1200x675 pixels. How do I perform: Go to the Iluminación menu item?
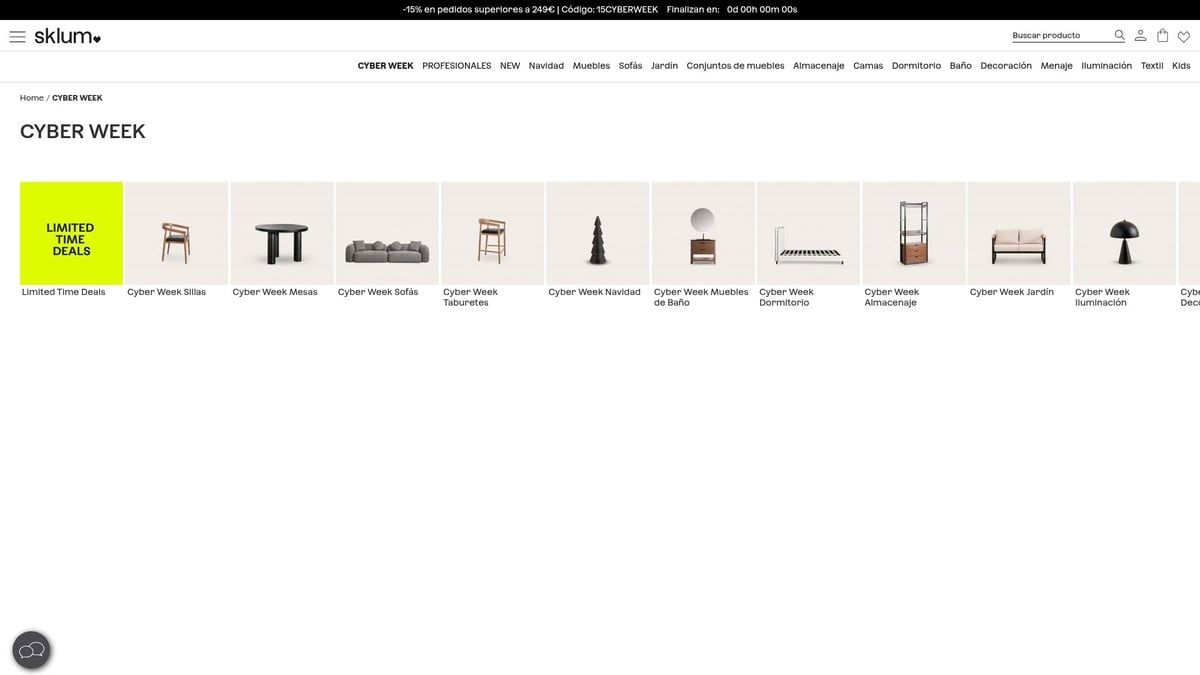[1106, 66]
